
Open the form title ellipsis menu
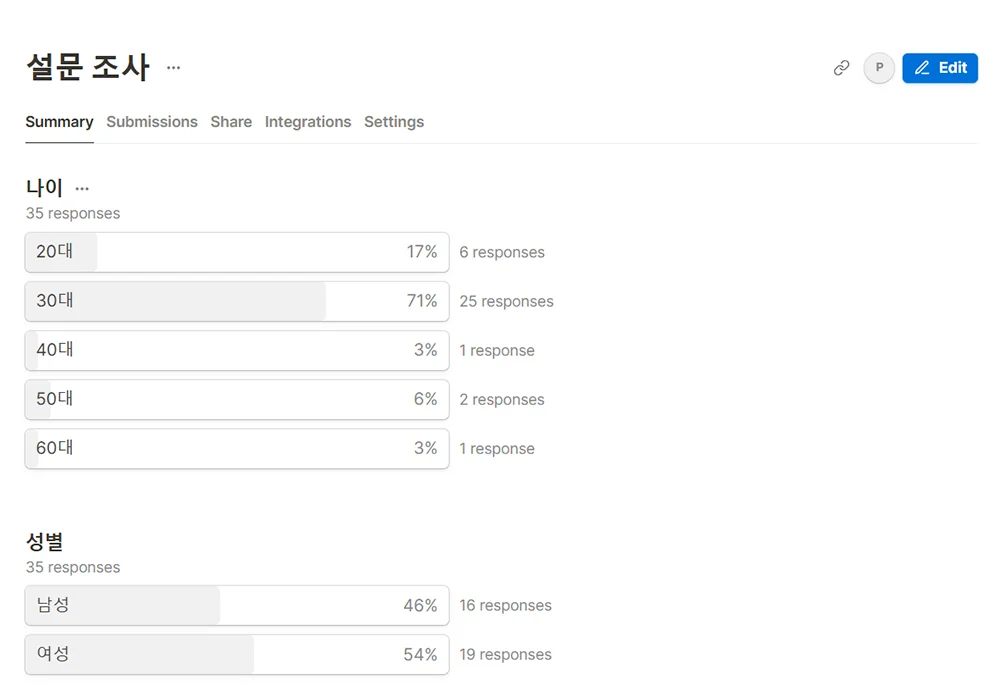tap(174, 68)
